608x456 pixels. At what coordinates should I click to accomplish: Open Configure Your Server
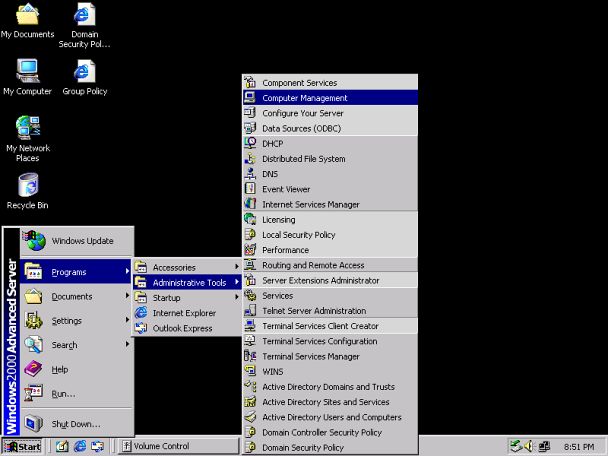coord(330,113)
